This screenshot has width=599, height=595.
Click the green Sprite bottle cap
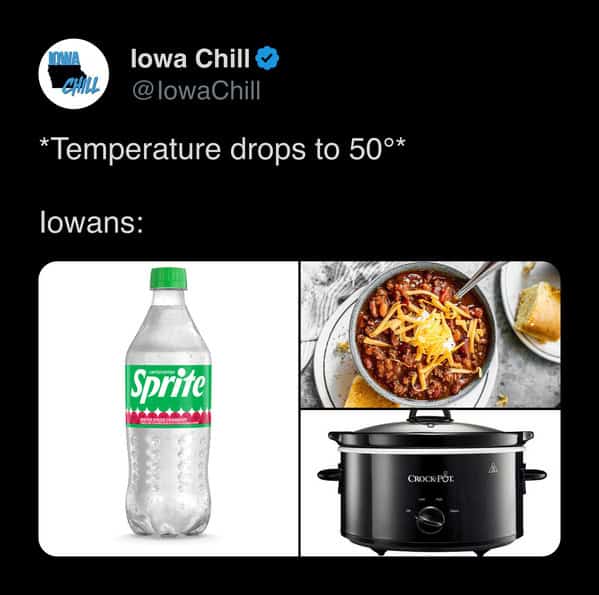click(x=168, y=278)
